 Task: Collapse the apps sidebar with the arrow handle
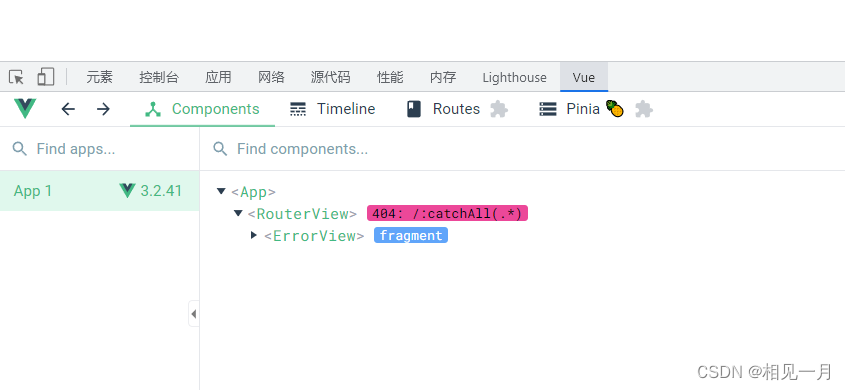(x=193, y=314)
